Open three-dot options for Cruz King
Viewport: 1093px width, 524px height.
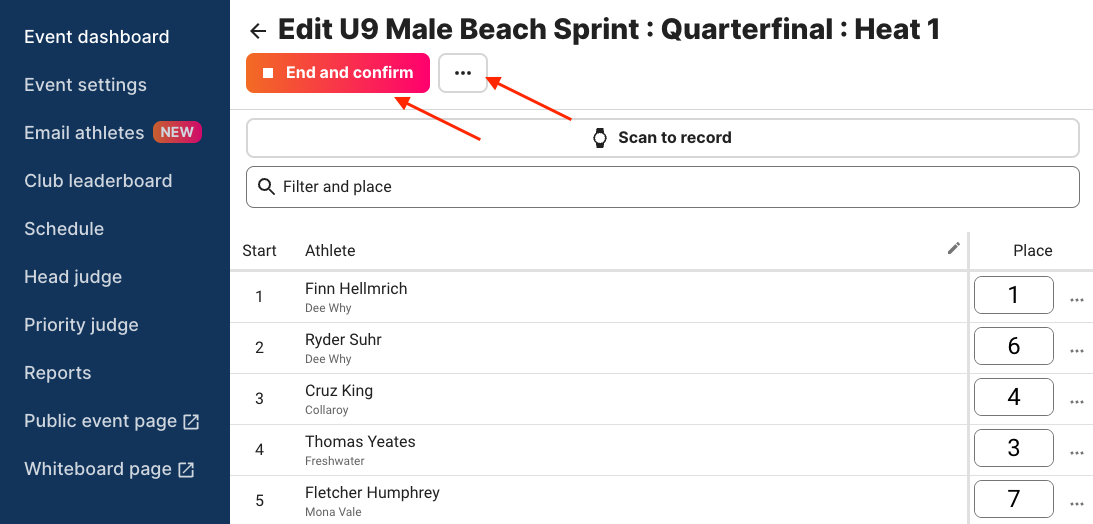point(1077,402)
